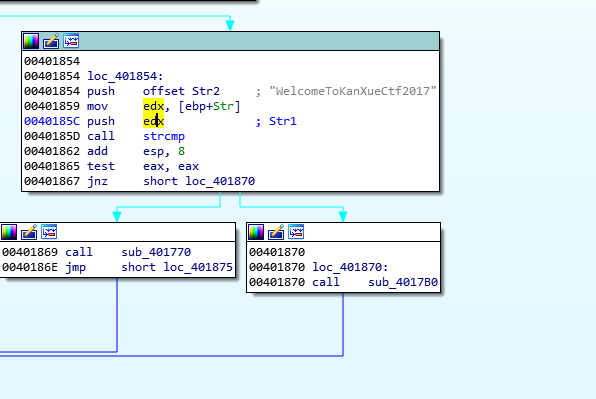Image resolution: width=596 pixels, height=399 pixels.
Task: Click the '; Str1' comment
Action: tap(276, 121)
